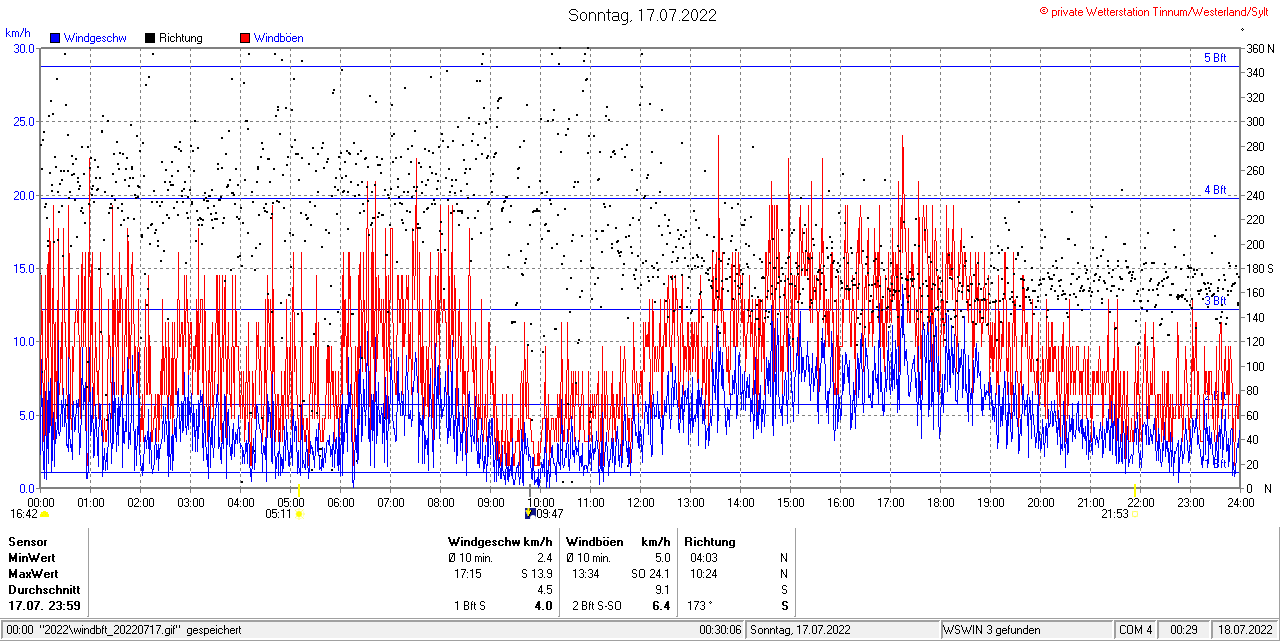Click the 24:00 tick on the time axis

click(1241, 502)
